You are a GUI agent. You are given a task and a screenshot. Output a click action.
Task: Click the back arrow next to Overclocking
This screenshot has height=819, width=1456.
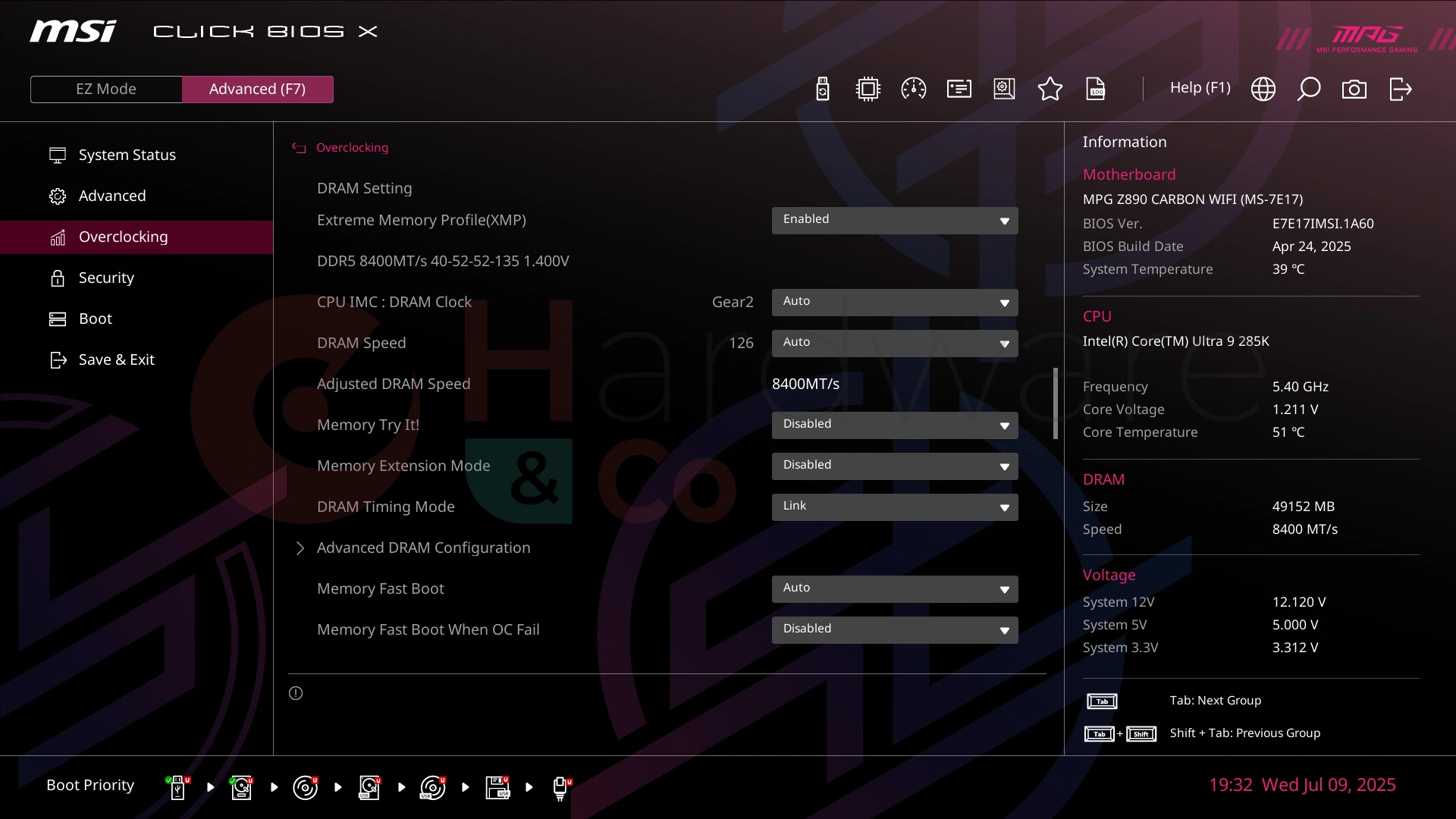coord(299,148)
